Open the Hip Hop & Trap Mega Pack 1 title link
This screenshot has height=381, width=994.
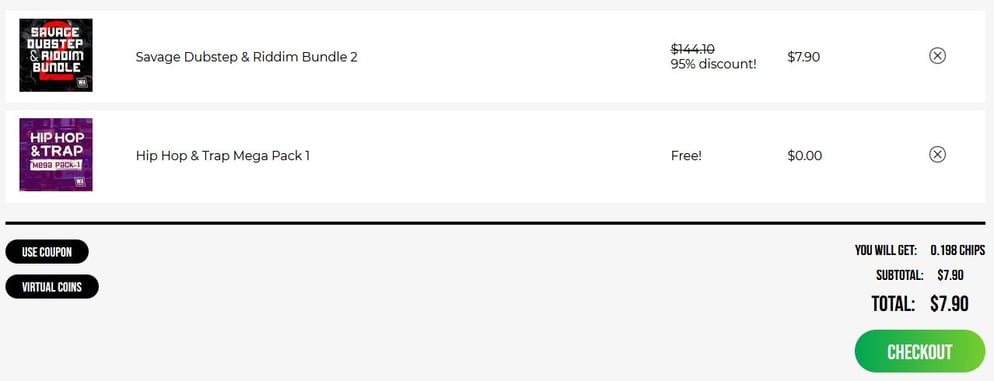point(223,155)
